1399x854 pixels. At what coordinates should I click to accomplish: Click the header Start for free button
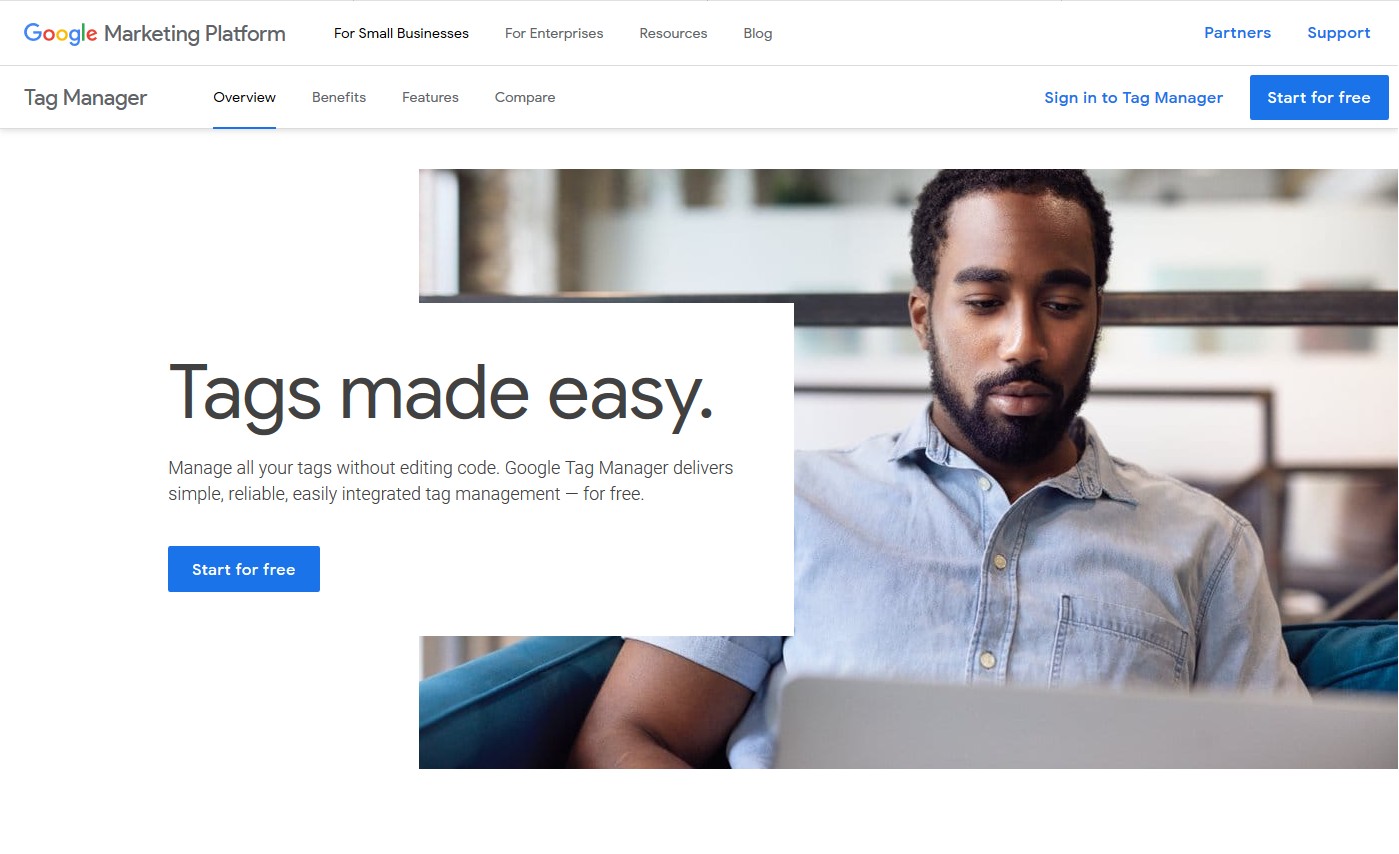click(x=1319, y=97)
